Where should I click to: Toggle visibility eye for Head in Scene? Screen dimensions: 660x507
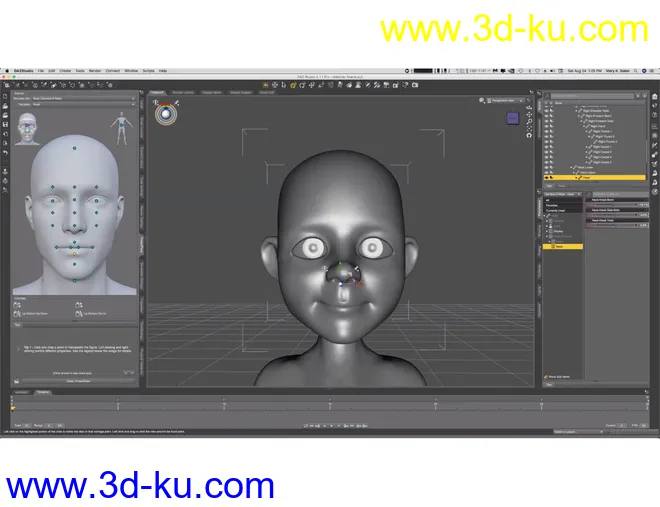pyautogui.click(x=545, y=178)
